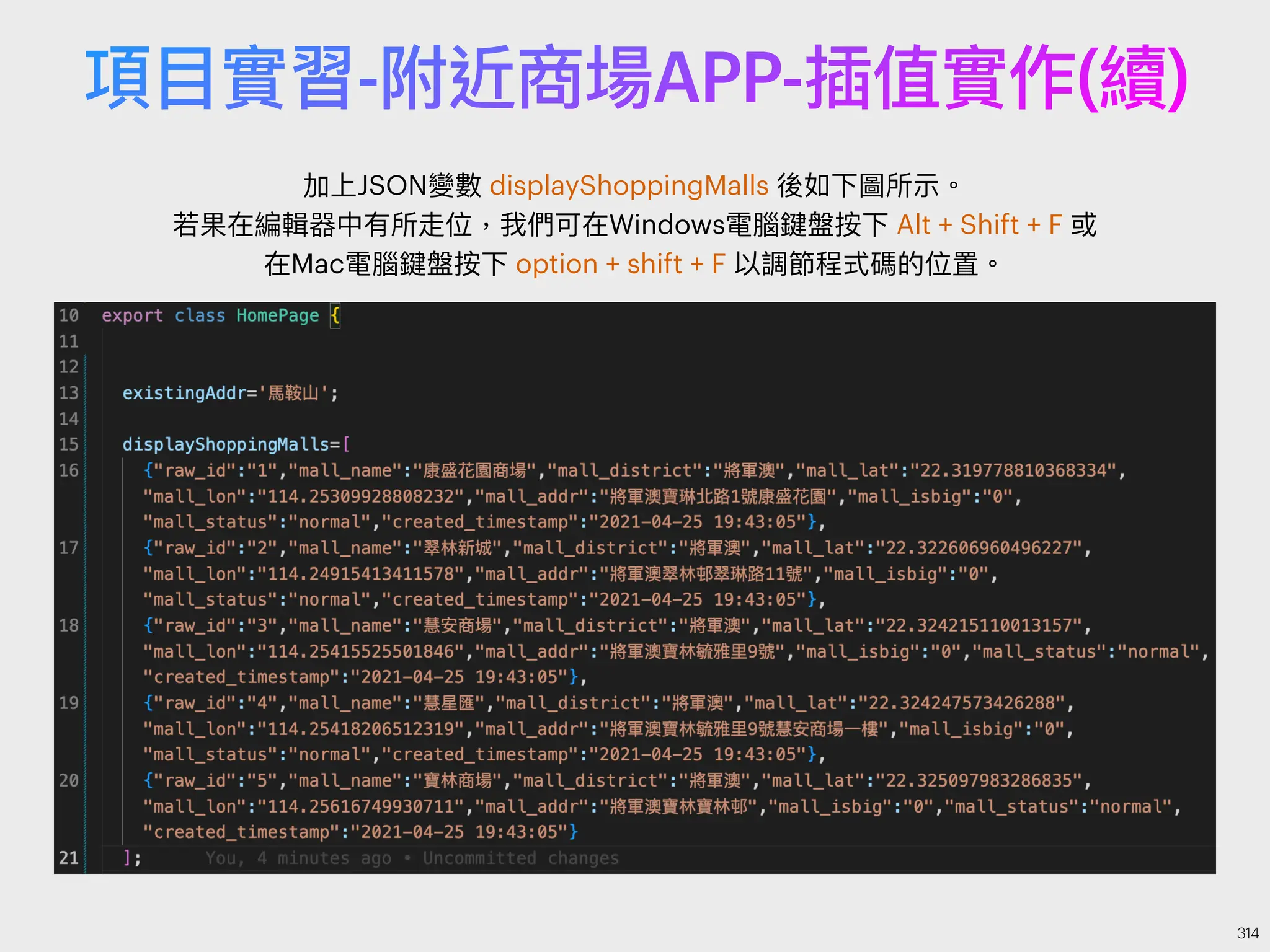Click mall name '慧安商場' on line 18
This screenshot has width=1270, height=952.
[x=457, y=625]
